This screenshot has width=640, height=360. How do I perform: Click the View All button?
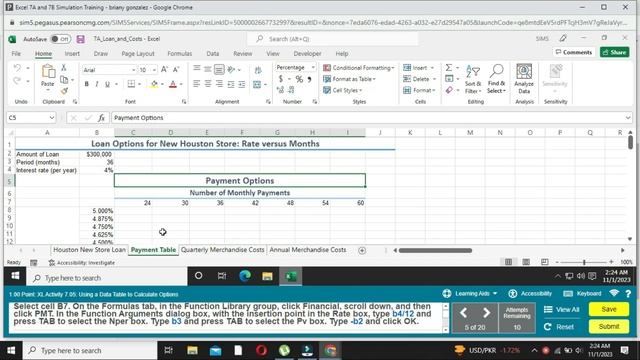click(x=562, y=309)
